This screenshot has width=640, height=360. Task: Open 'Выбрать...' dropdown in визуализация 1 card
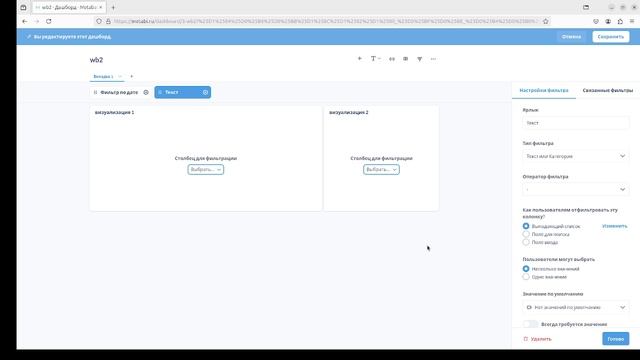pyautogui.click(x=206, y=169)
